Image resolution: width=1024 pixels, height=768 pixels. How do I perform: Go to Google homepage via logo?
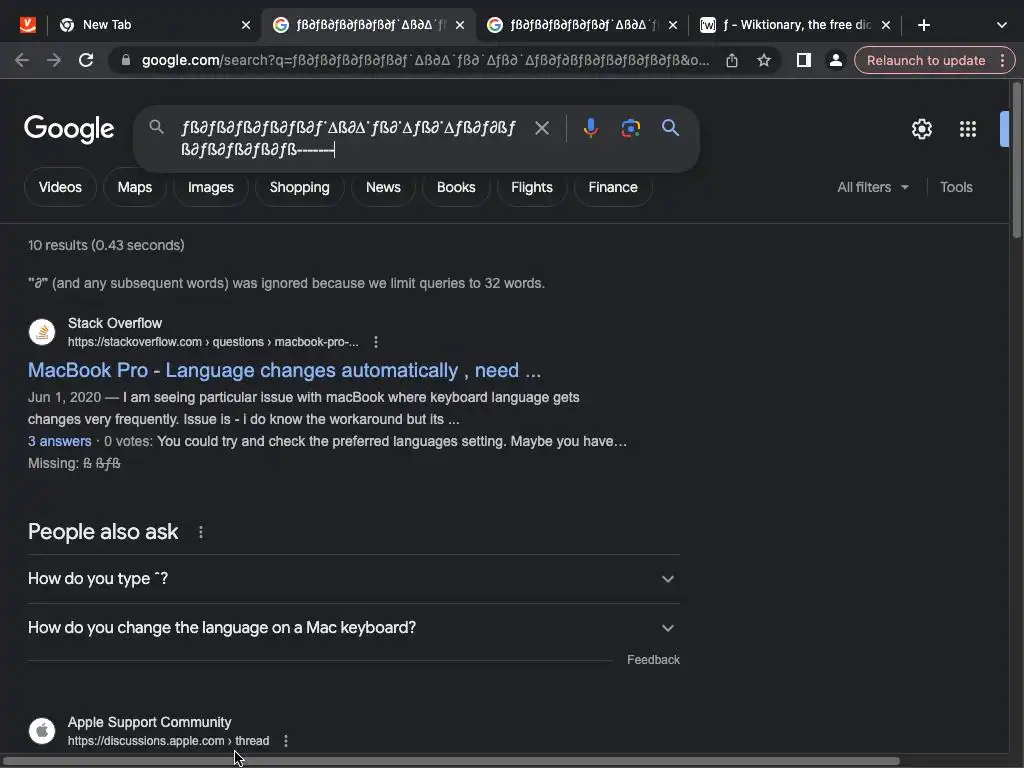click(x=69, y=129)
